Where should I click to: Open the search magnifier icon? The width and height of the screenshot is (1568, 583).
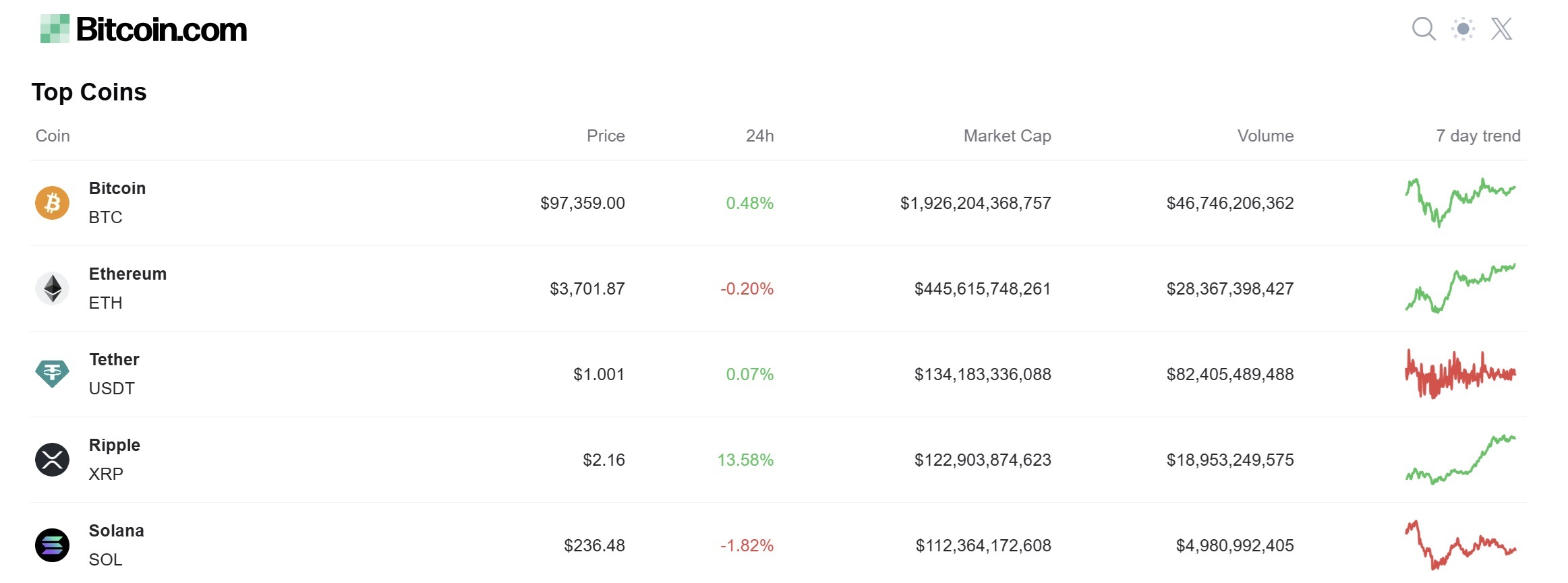point(1423,29)
